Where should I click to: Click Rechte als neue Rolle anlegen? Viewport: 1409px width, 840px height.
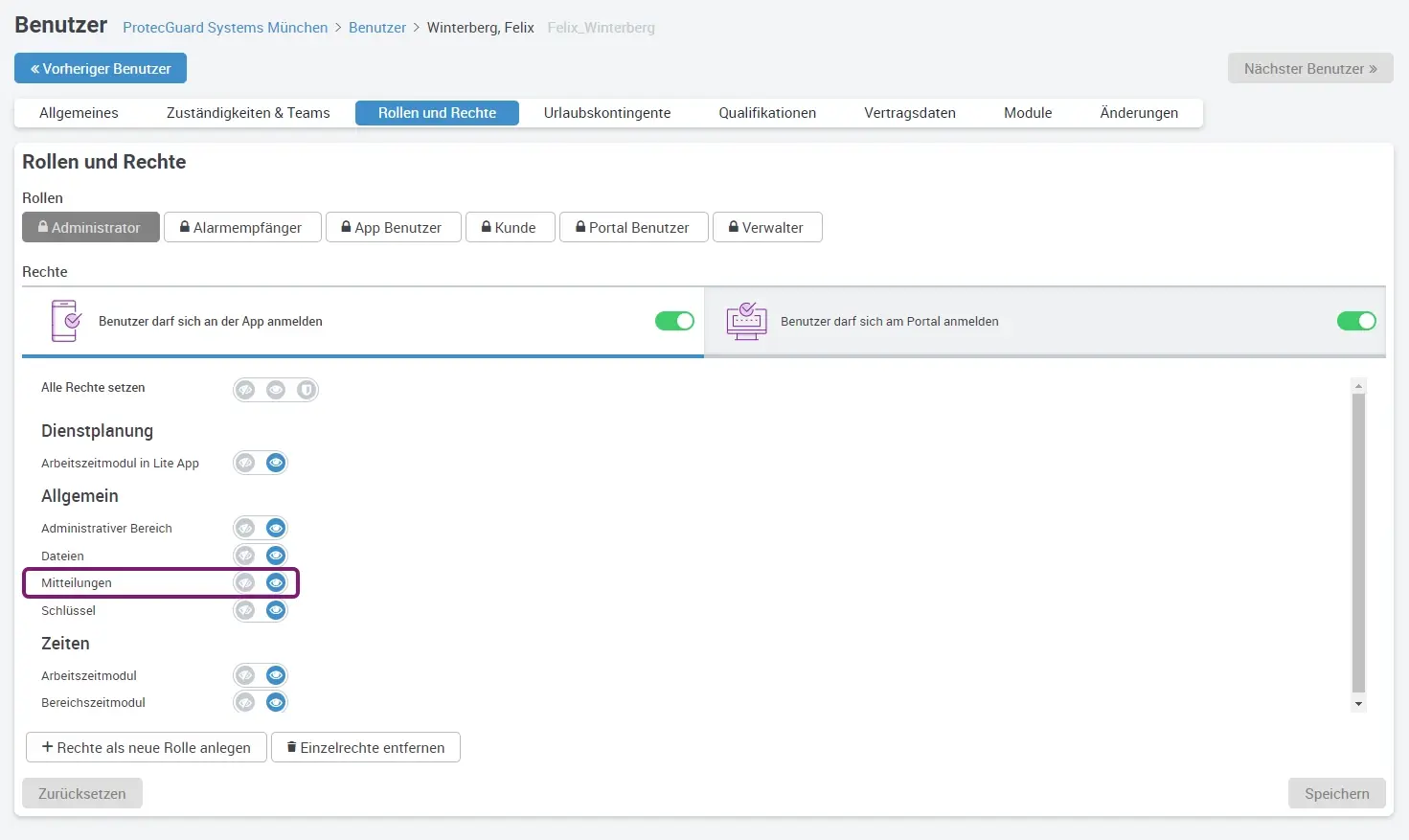[x=146, y=747]
